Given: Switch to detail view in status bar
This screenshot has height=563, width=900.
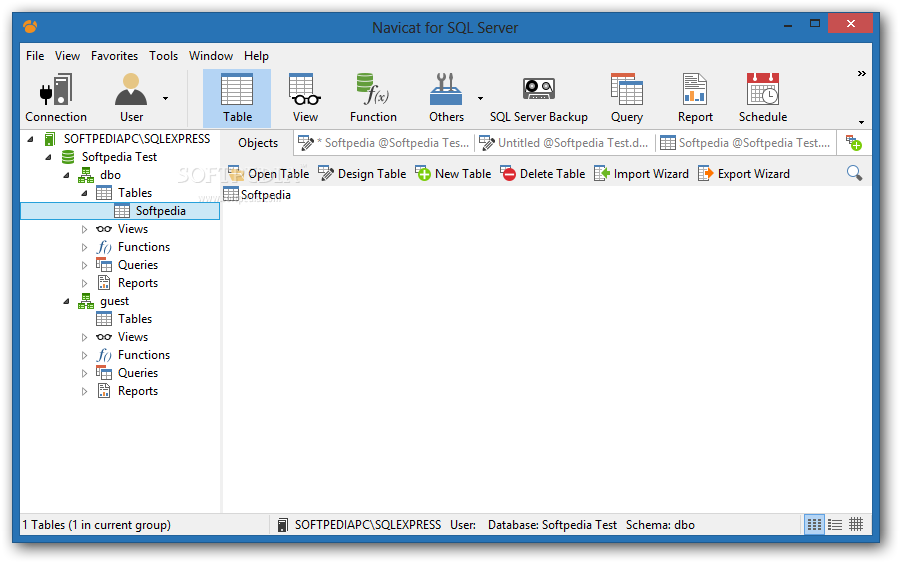Looking at the screenshot, I should click(835, 524).
